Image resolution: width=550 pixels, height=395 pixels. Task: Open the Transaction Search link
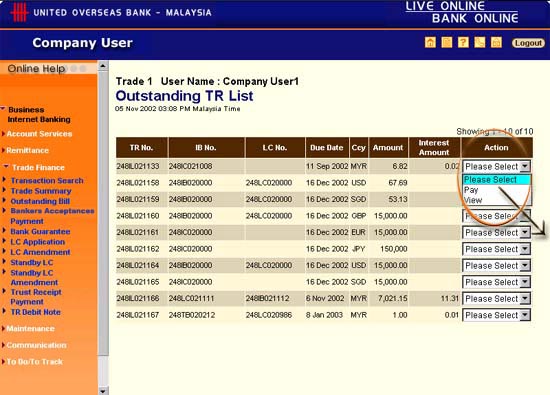[47, 181]
